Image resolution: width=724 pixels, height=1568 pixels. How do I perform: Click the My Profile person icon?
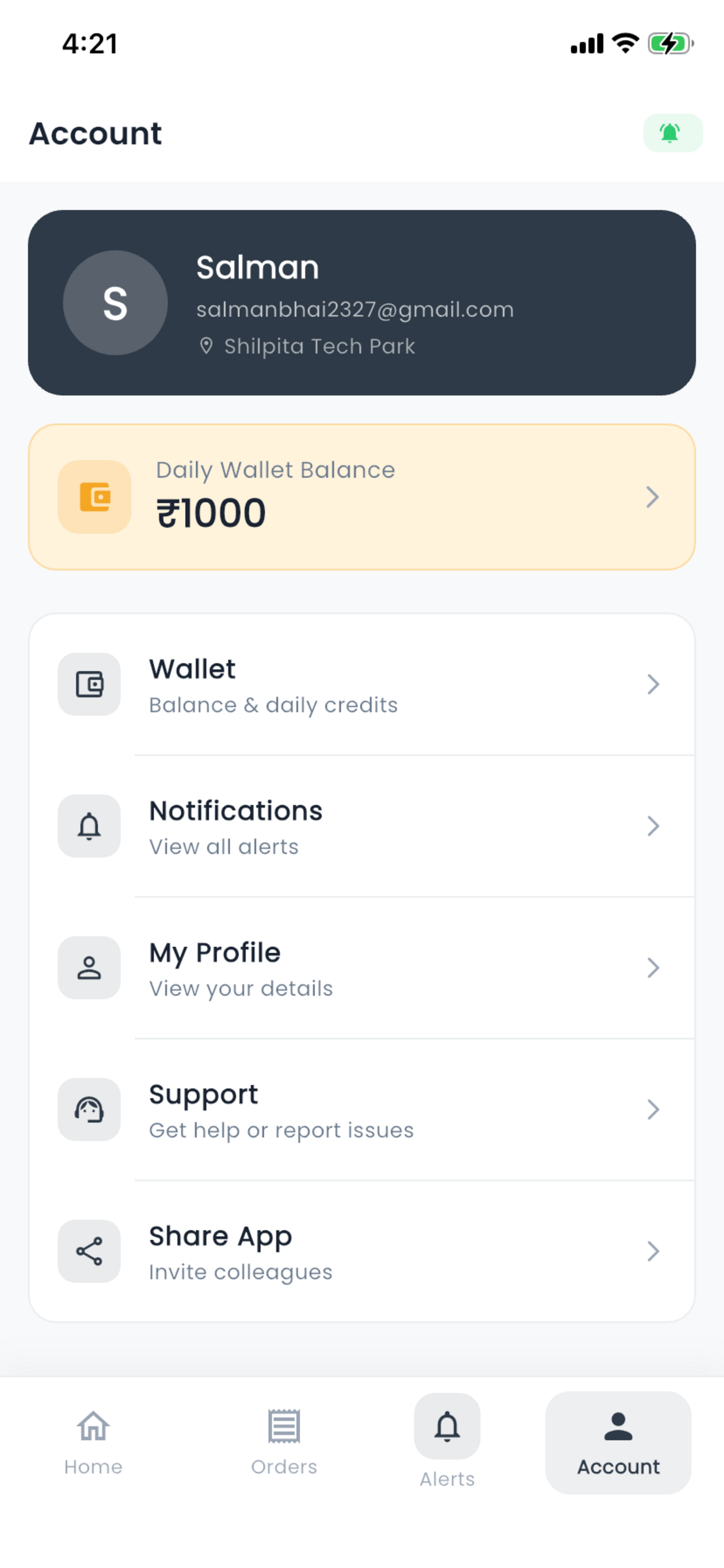point(89,968)
